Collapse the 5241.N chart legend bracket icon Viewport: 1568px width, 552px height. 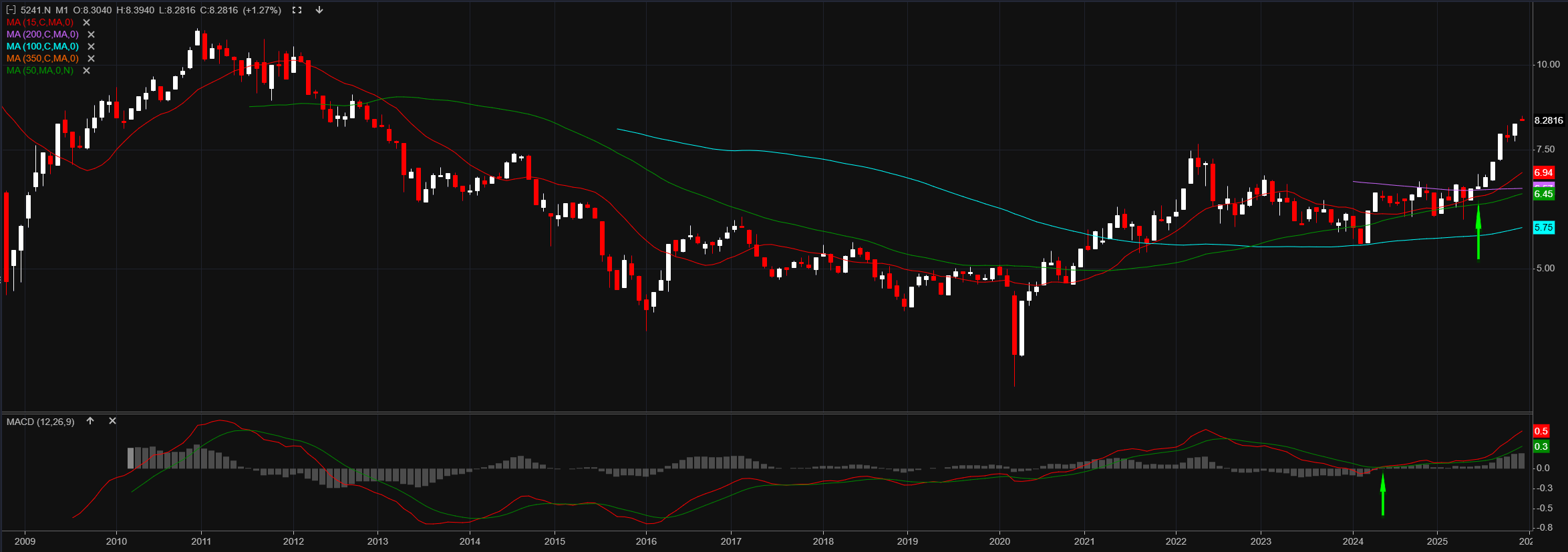point(11,10)
